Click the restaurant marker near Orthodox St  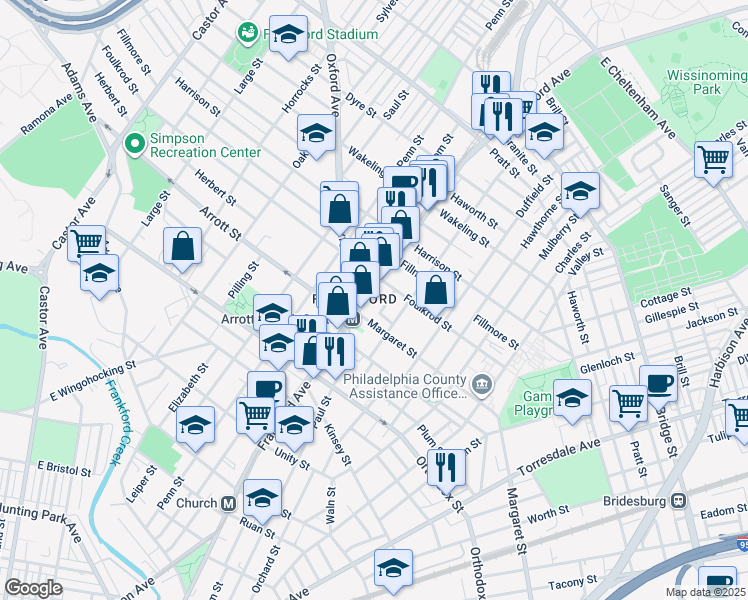click(x=446, y=468)
